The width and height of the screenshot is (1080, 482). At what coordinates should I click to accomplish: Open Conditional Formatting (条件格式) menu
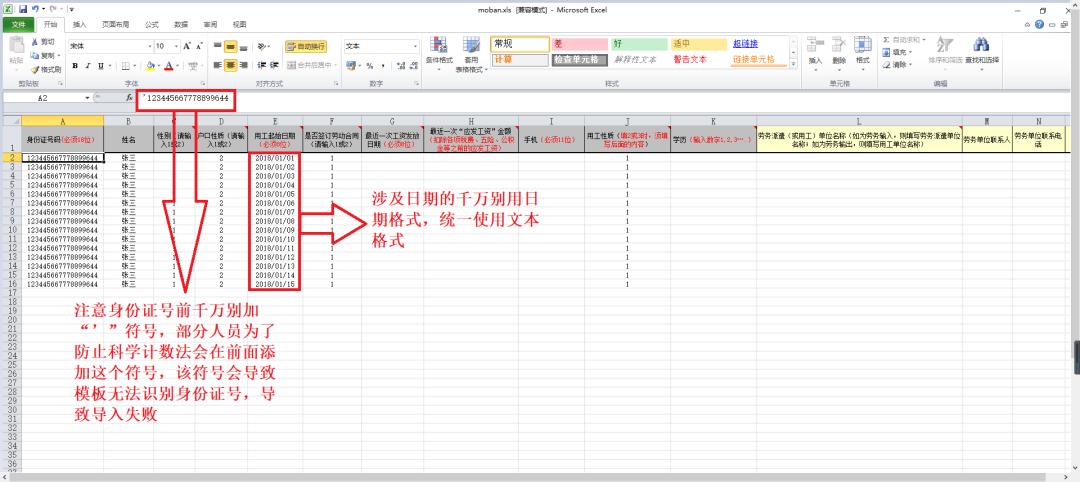coord(438,52)
